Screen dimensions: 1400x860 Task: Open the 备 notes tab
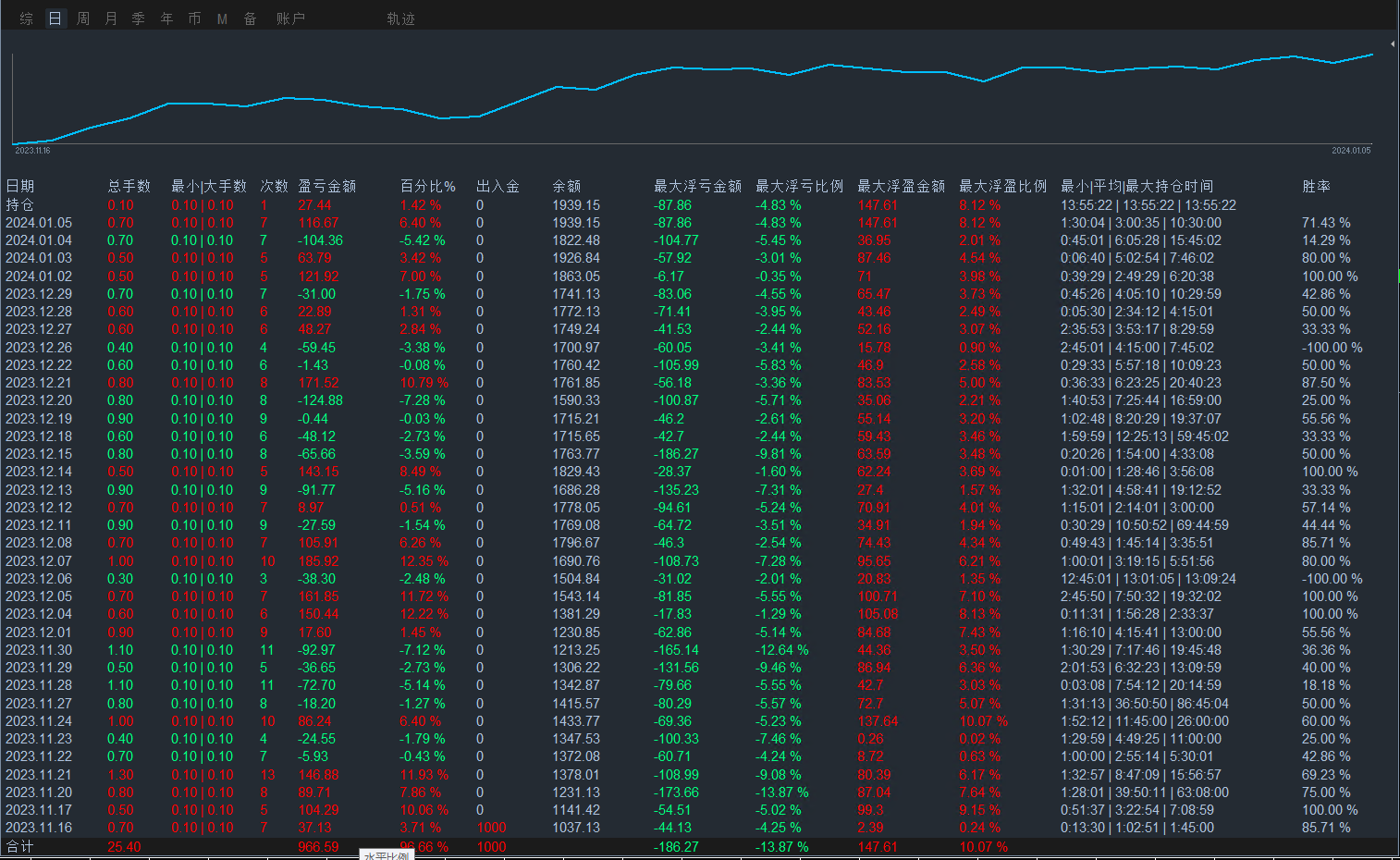250,18
